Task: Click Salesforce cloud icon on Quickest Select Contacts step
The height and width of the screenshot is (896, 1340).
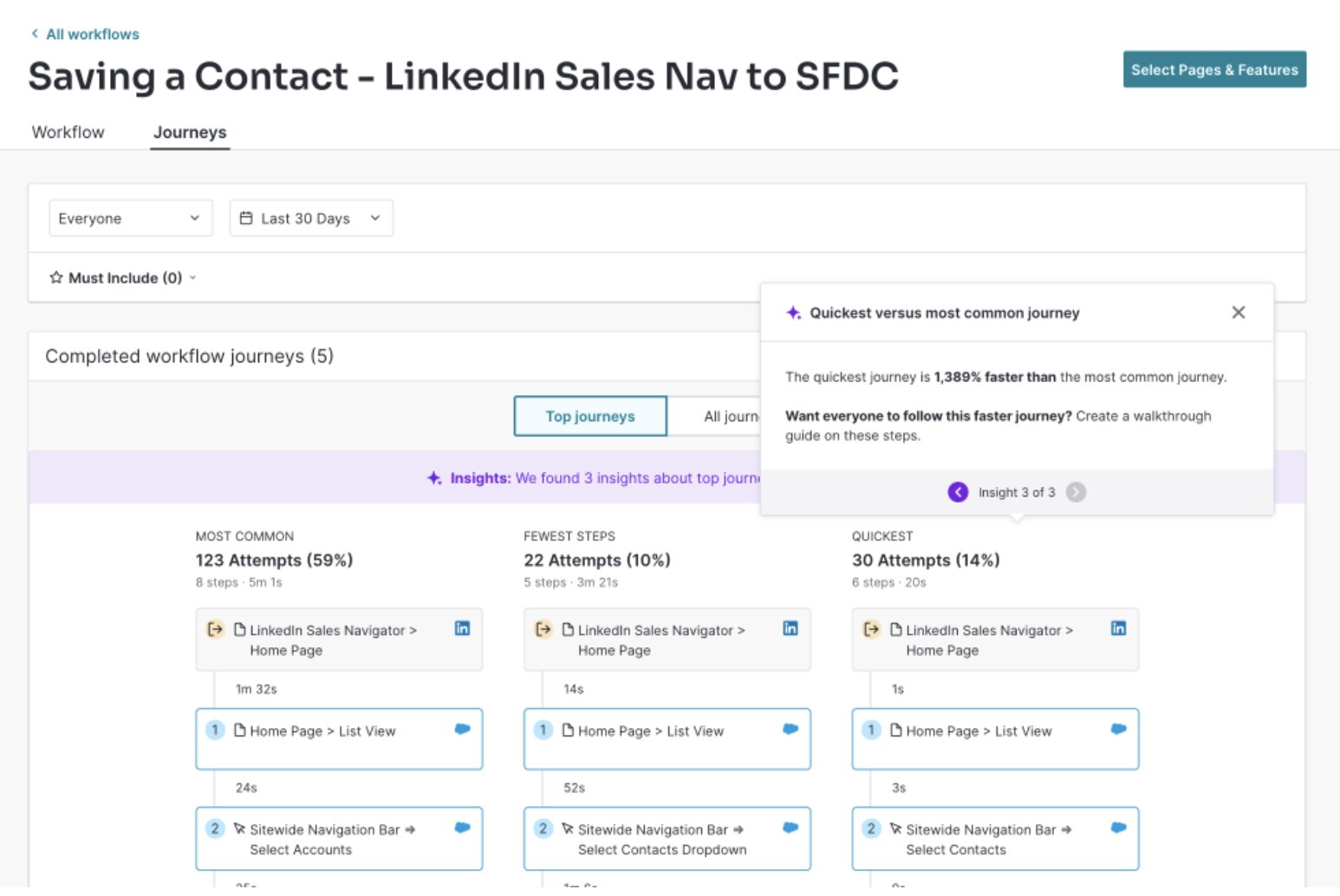Action: click(x=1119, y=828)
